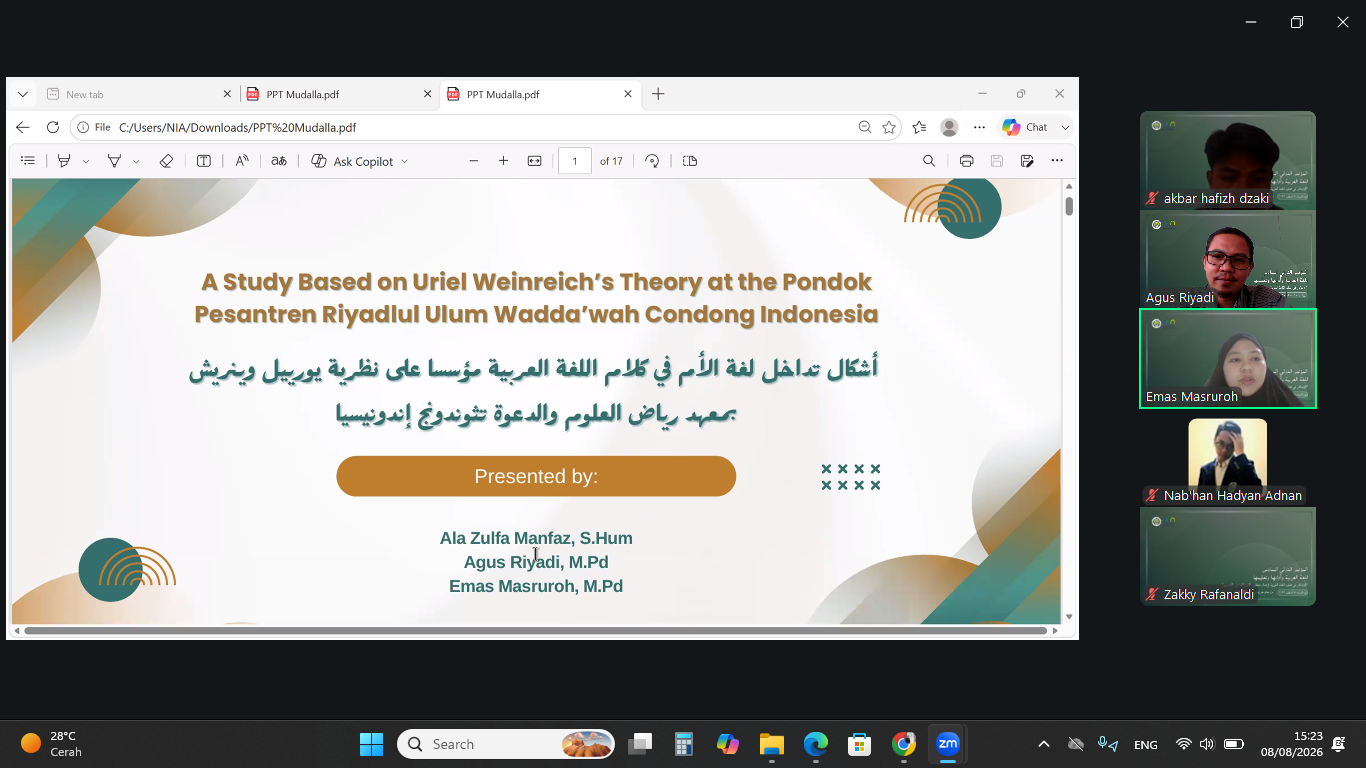Image resolution: width=1366 pixels, height=768 pixels.
Task: Expand the chevron beside Copilot Chat
Action: (x=1065, y=127)
